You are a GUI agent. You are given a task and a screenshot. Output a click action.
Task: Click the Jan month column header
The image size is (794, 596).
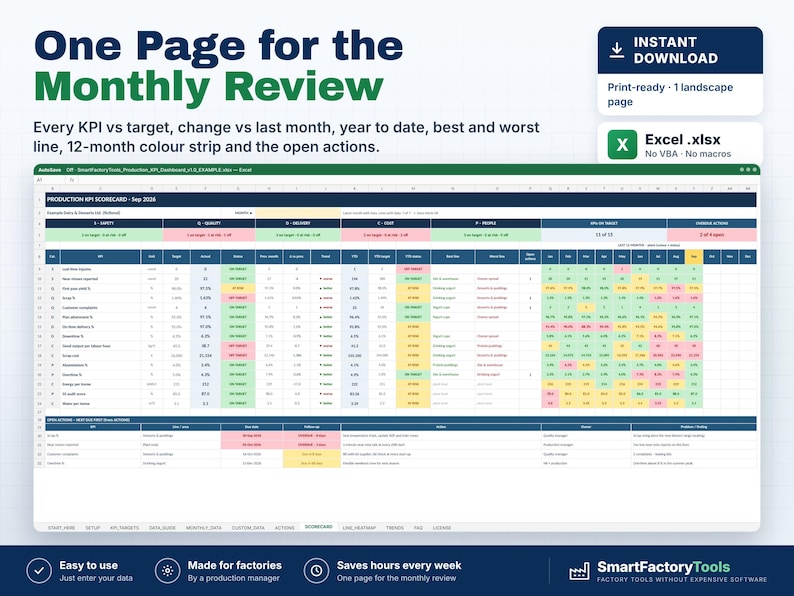[x=550, y=257]
